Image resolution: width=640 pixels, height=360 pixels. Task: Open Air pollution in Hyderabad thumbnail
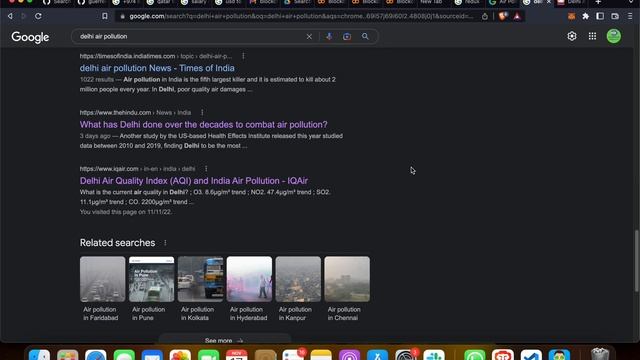click(x=249, y=279)
